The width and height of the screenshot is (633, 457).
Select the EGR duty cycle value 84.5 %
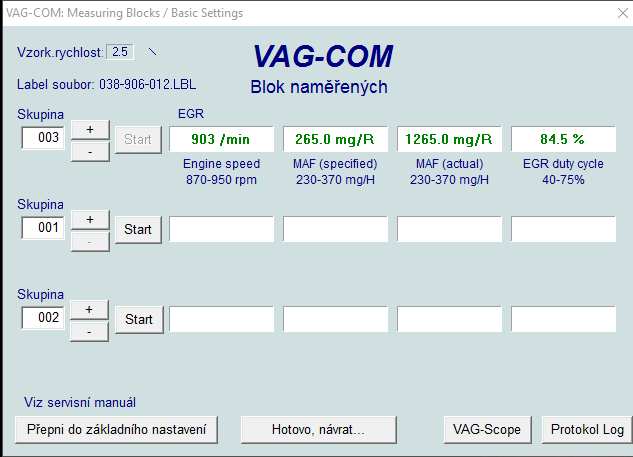[x=563, y=139]
